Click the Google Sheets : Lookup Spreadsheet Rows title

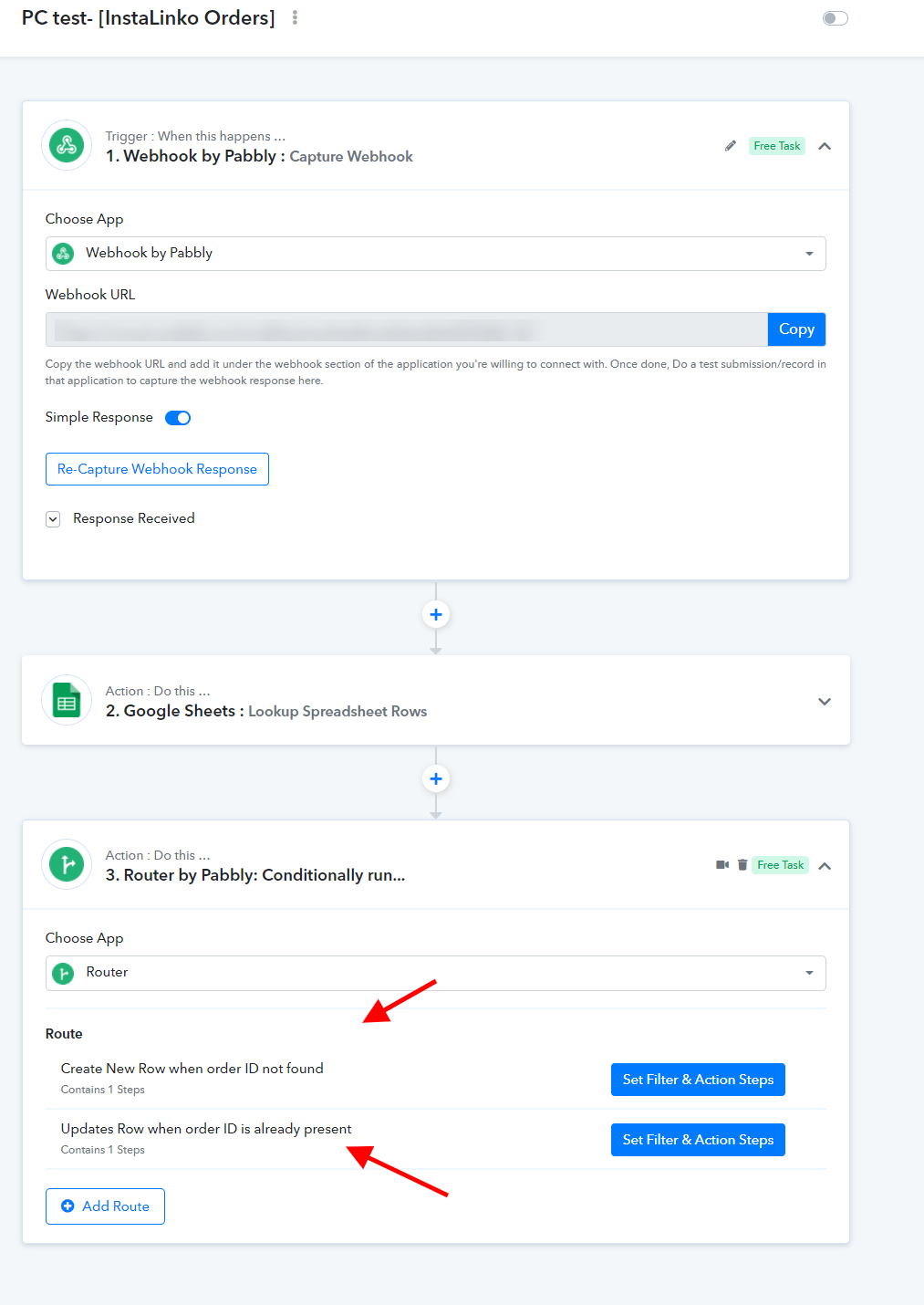(x=266, y=711)
